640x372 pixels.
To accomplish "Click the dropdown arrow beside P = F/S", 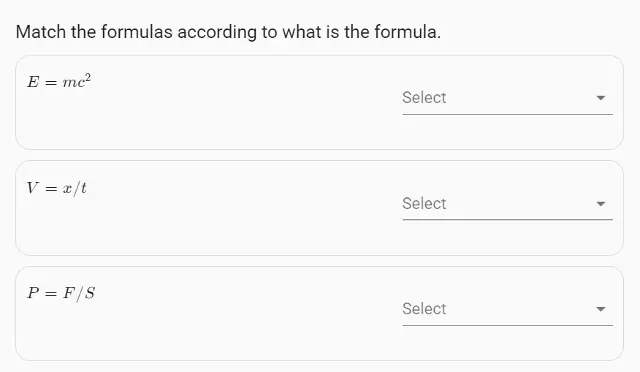I will click(600, 309).
